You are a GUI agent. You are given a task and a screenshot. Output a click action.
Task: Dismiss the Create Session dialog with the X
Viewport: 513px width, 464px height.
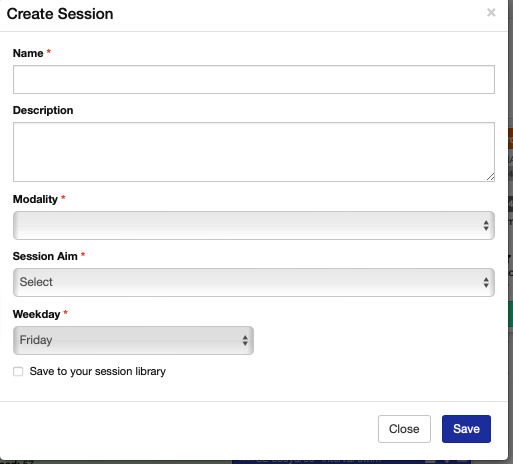pyautogui.click(x=491, y=13)
